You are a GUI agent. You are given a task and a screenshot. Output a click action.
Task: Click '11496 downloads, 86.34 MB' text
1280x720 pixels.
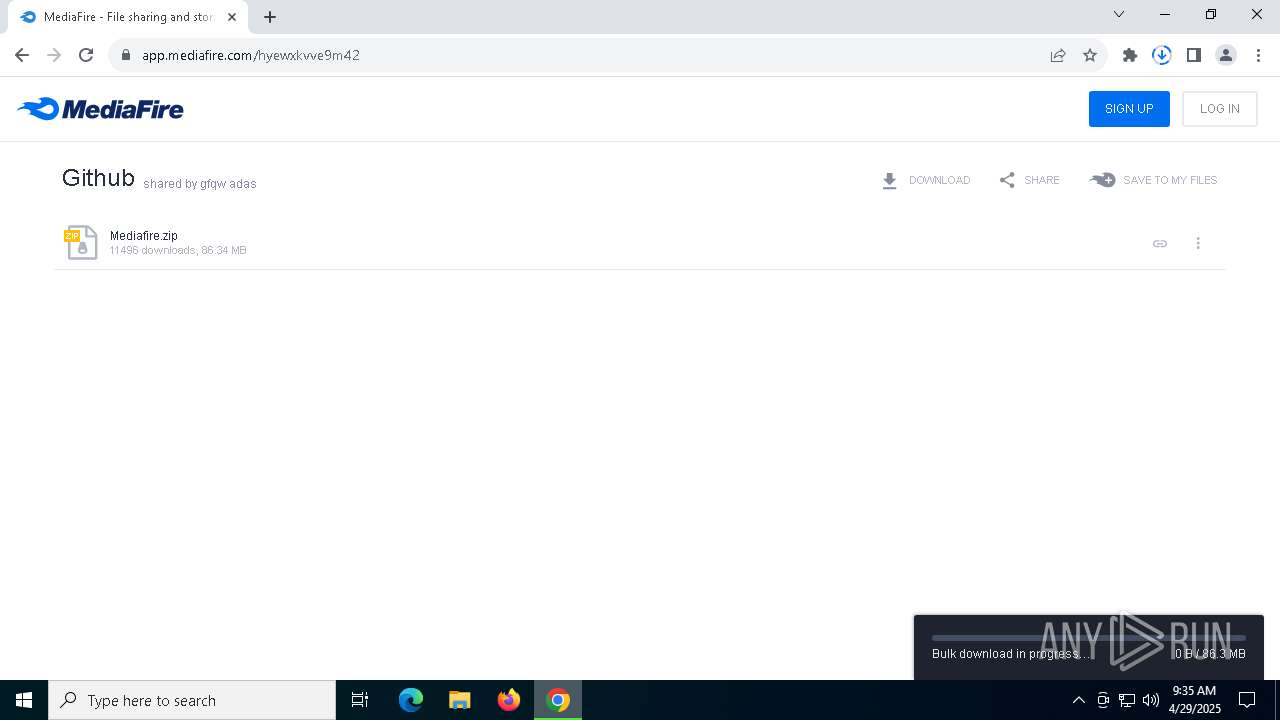click(x=178, y=250)
